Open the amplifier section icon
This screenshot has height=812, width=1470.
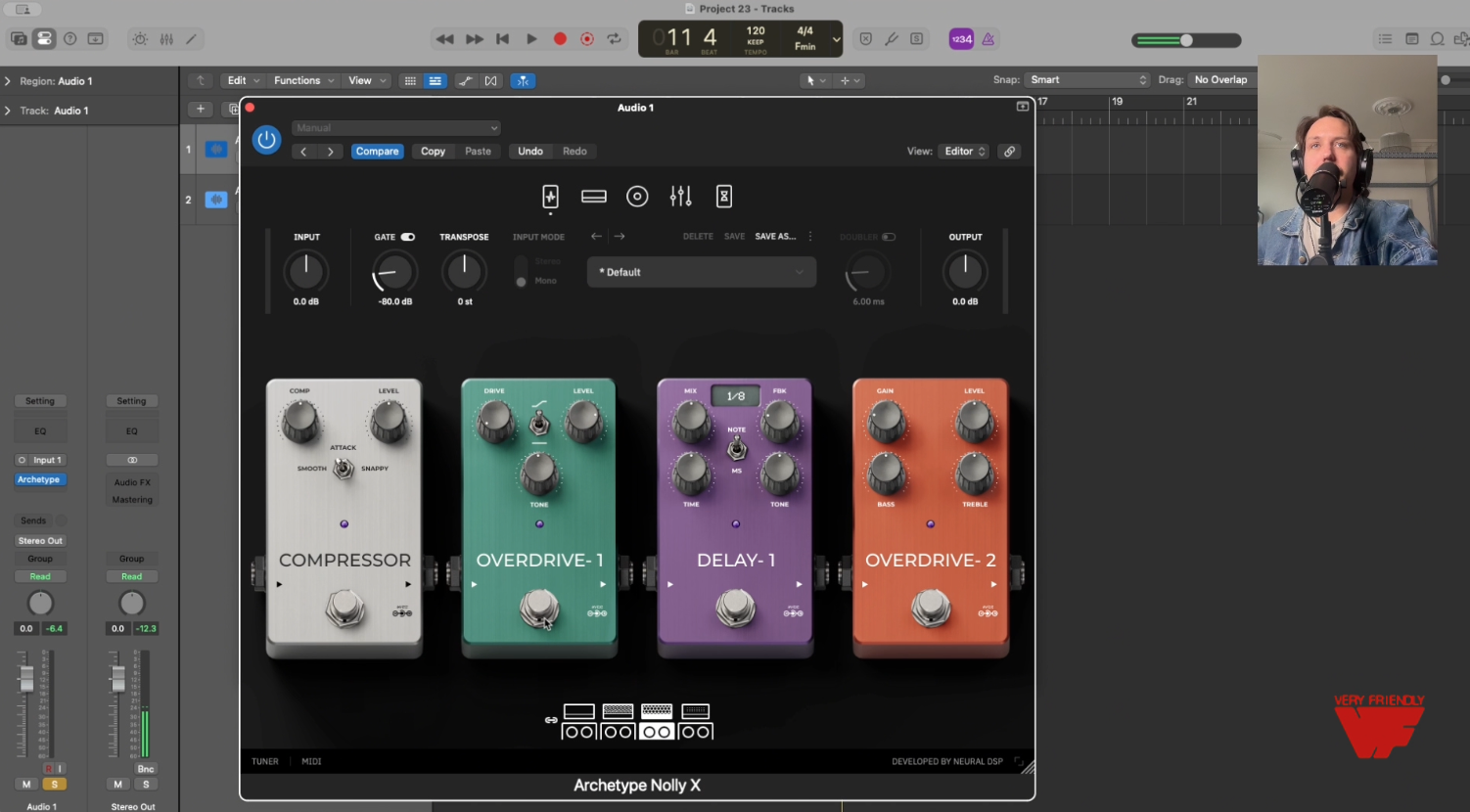coord(594,197)
